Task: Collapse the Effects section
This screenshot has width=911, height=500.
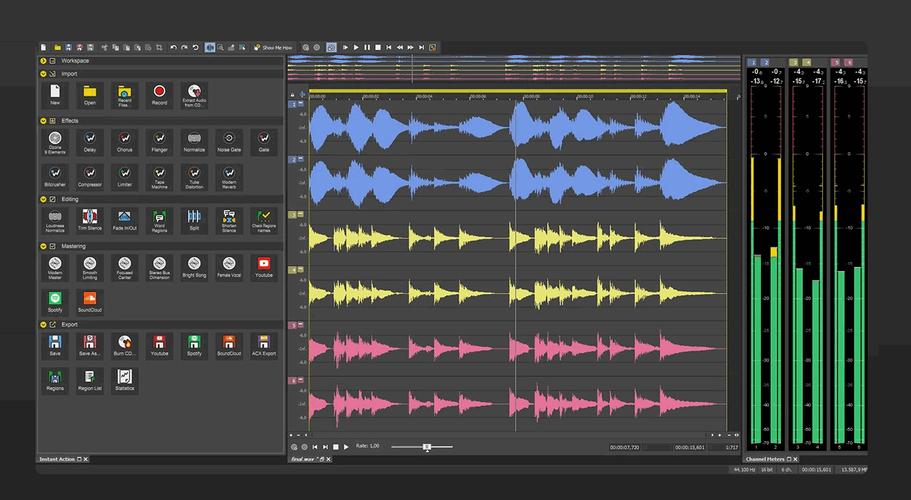Action: 43,120
